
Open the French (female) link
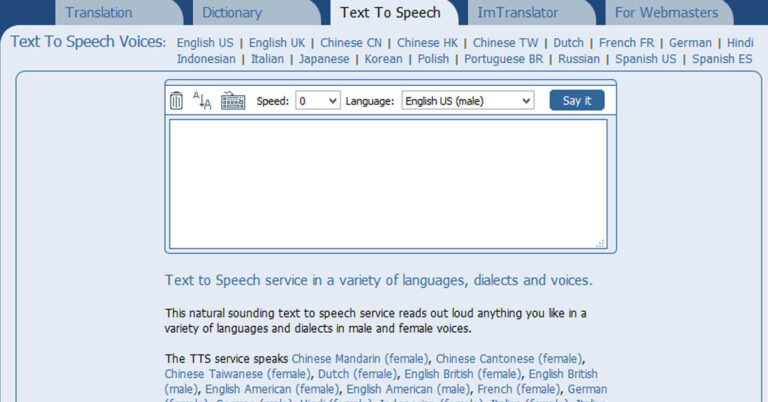pyautogui.click(x=519, y=389)
